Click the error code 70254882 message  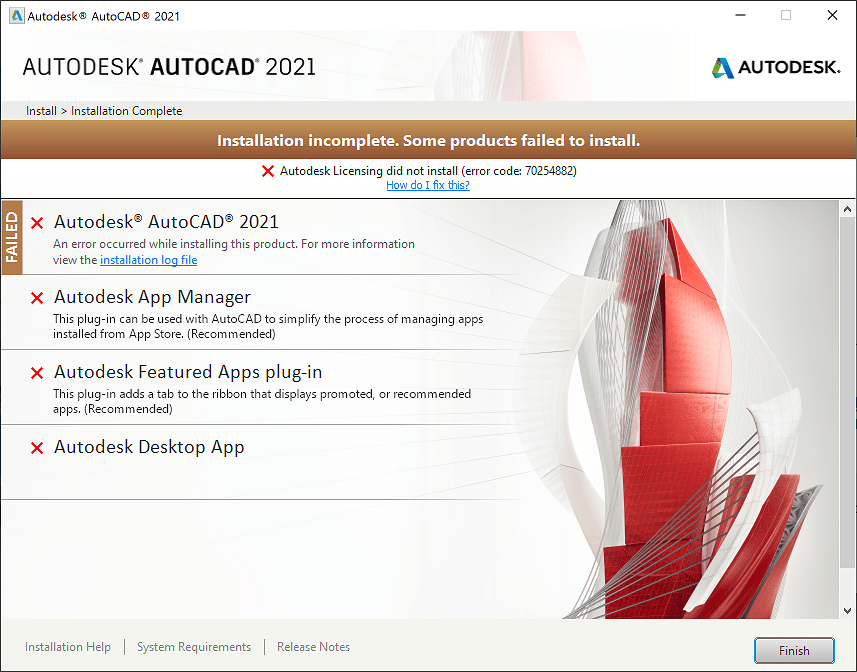click(x=428, y=171)
